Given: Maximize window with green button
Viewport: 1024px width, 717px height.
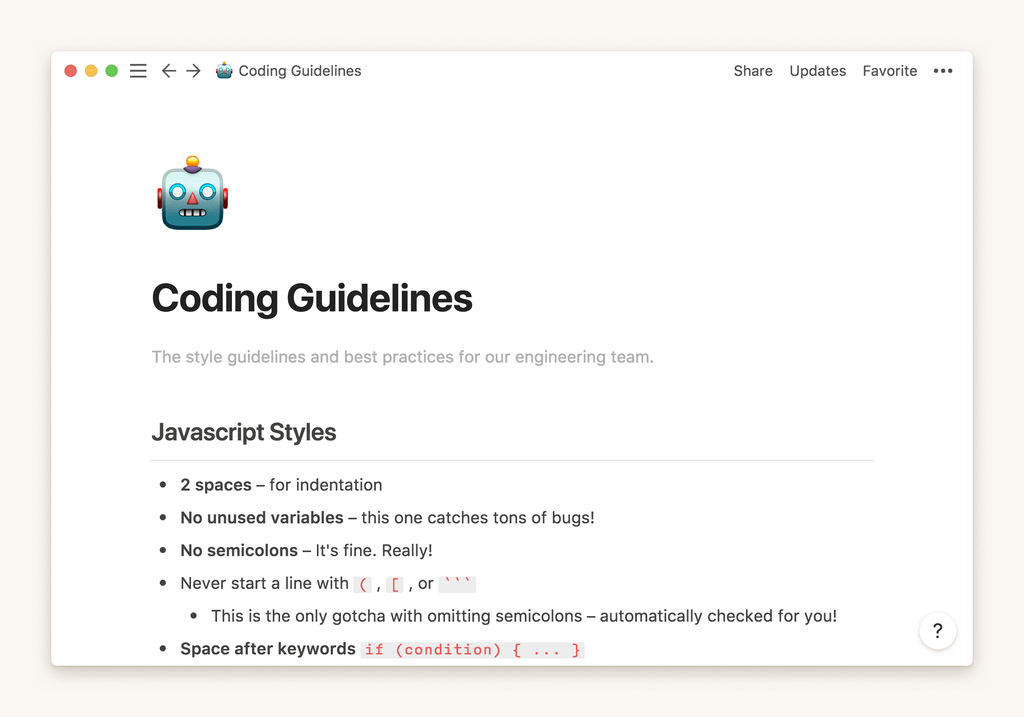Looking at the screenshot, I should (112, 71).
